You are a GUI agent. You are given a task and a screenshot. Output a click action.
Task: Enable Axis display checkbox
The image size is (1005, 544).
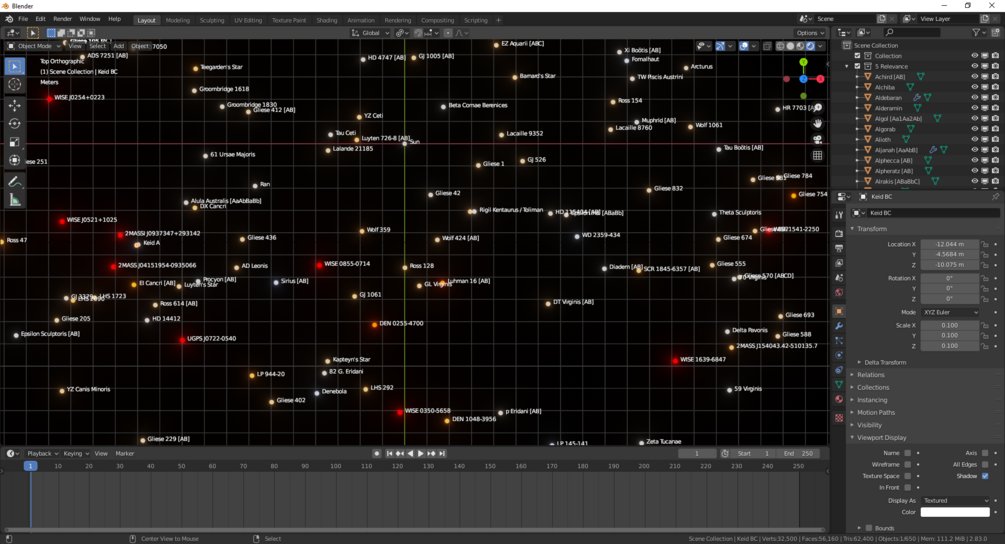pos(985,453)
